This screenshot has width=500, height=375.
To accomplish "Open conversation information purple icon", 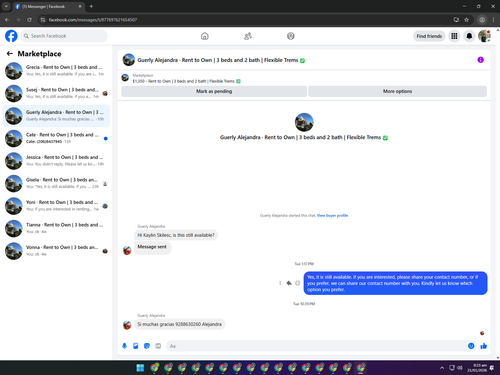I will coord(480,60).
